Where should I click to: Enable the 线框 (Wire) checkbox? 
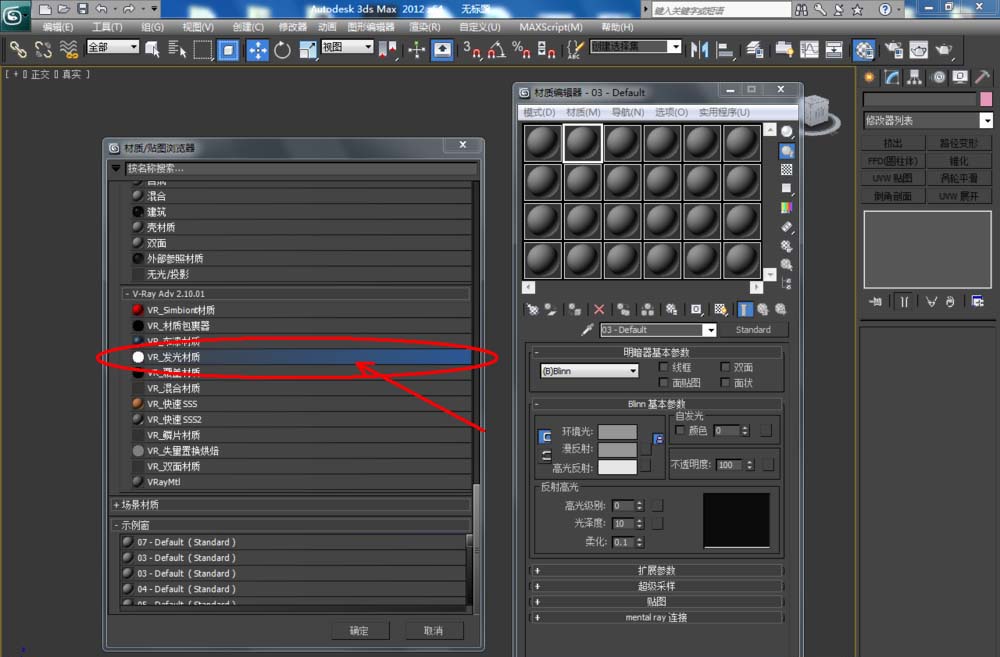(x=664, y=368)
